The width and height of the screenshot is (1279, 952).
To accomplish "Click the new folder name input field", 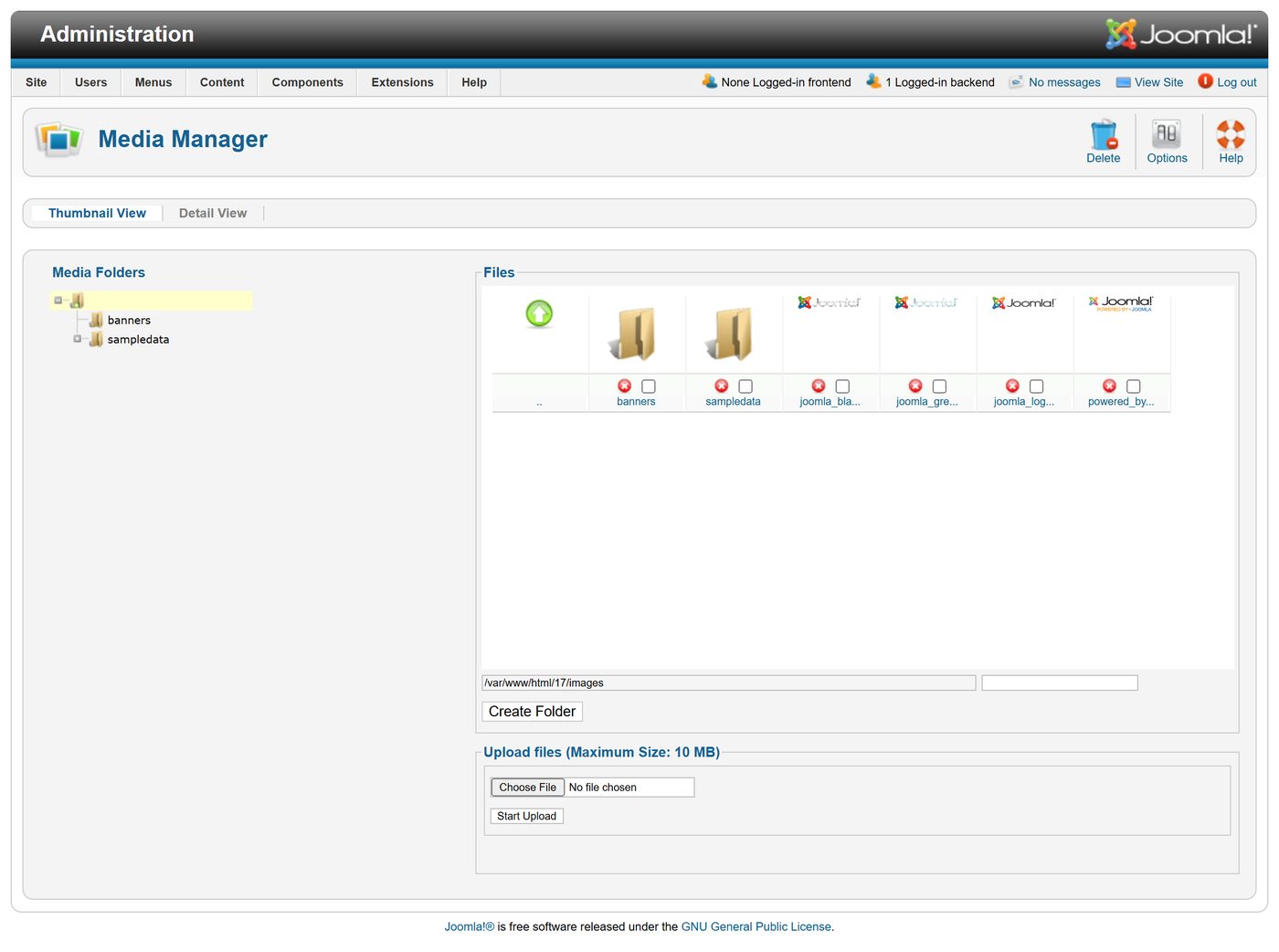I will (1060, 682).
